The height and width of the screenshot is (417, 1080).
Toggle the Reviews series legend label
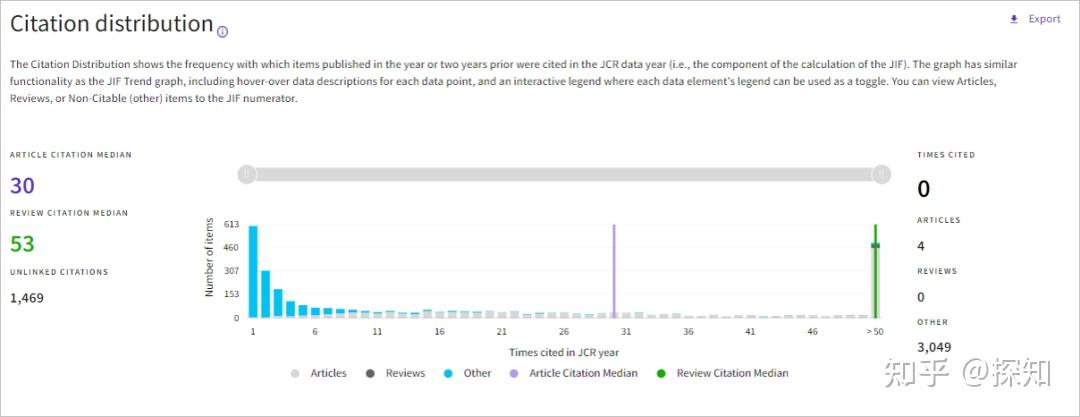(405, 373)
